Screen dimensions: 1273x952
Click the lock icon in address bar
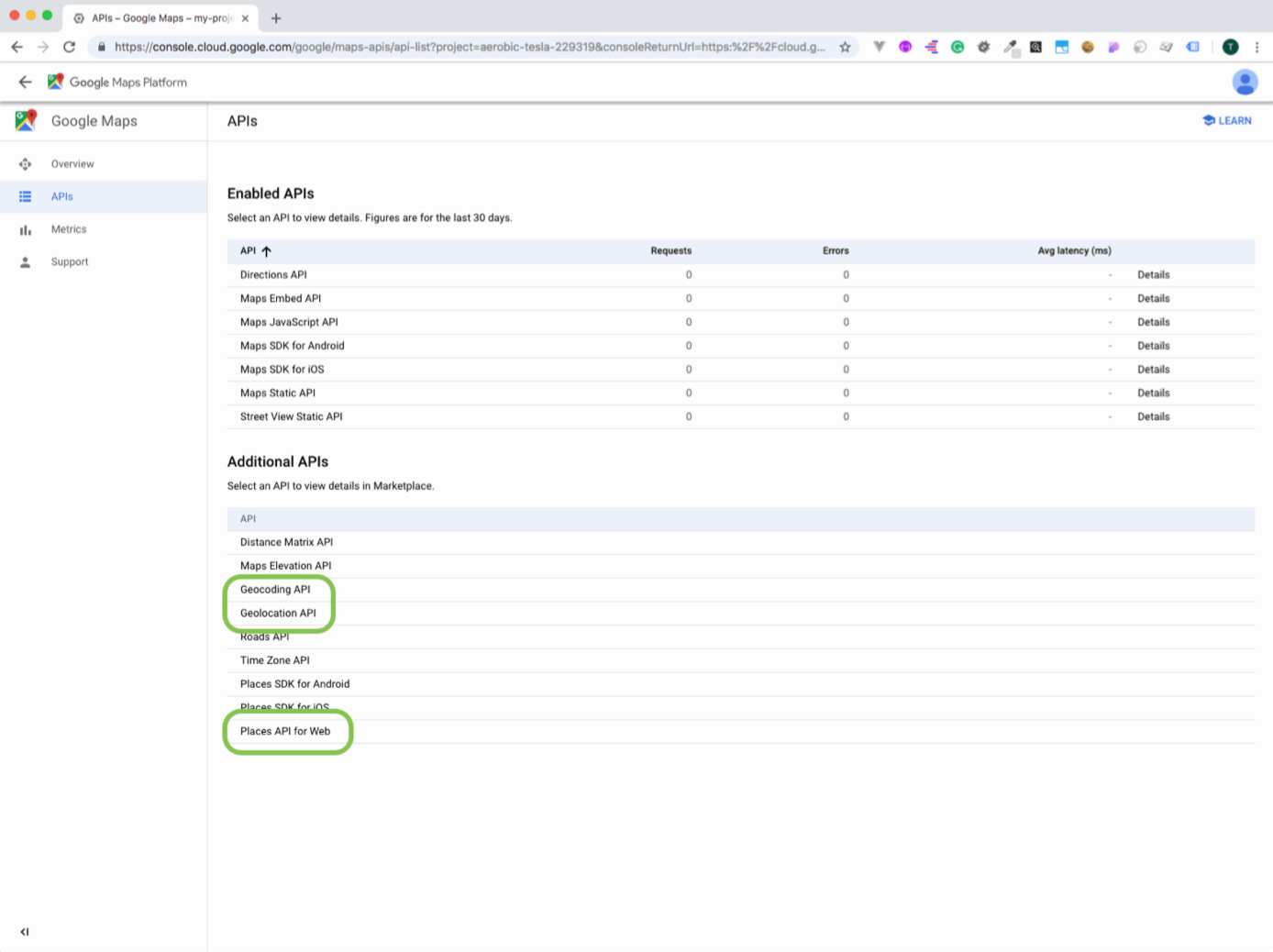click(x=101, y=47)
